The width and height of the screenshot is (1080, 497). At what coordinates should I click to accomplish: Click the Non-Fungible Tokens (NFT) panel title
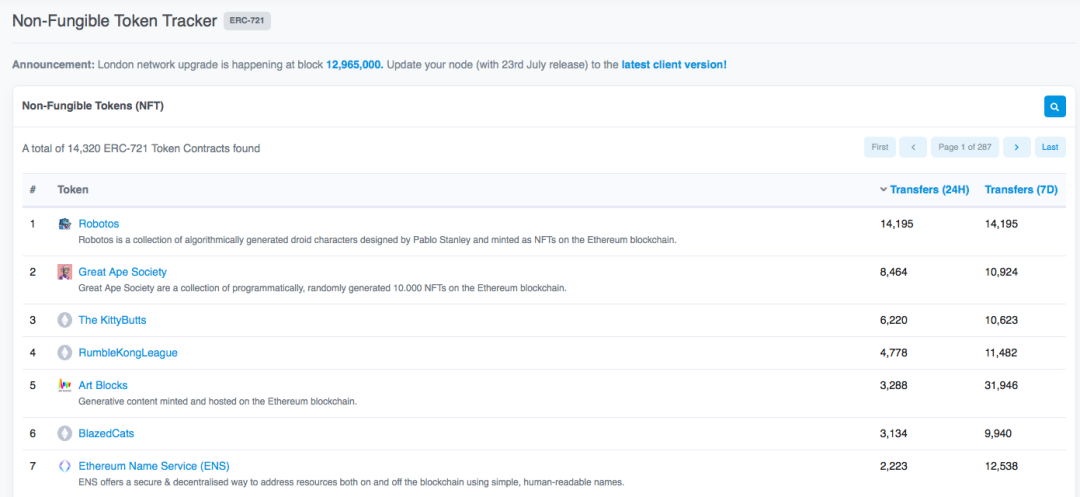tap(93, 106)
